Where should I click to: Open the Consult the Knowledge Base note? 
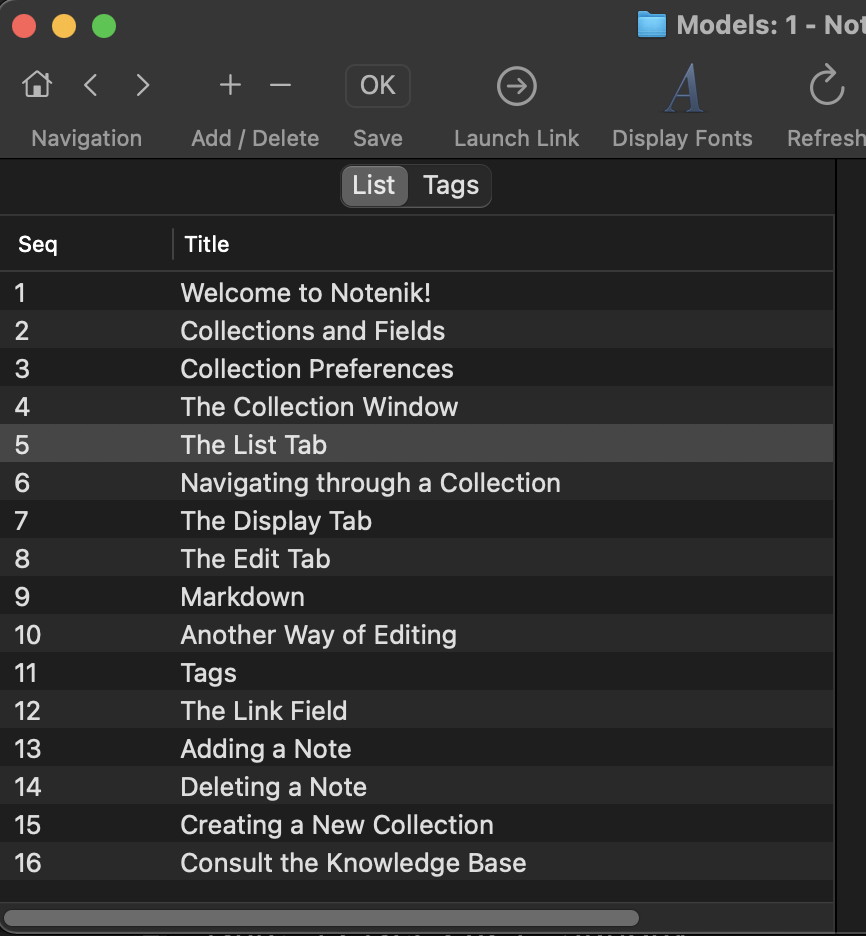click(352, 863)
